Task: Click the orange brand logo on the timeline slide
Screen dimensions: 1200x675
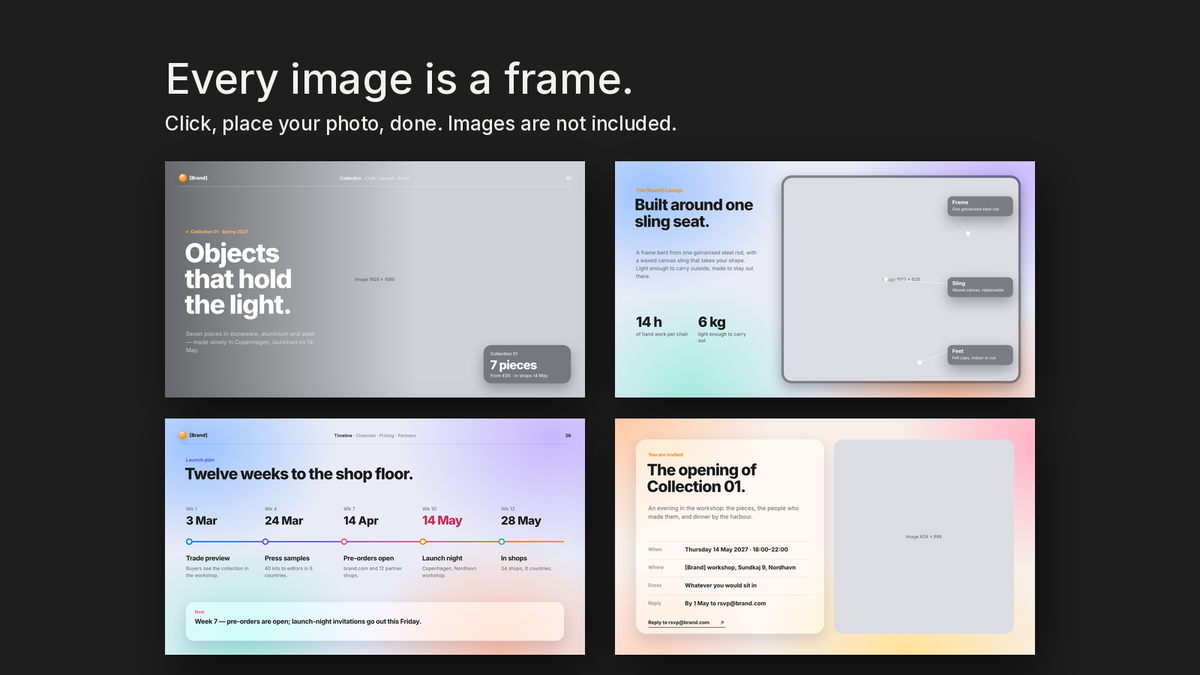Action: click(x=183, y=435)
